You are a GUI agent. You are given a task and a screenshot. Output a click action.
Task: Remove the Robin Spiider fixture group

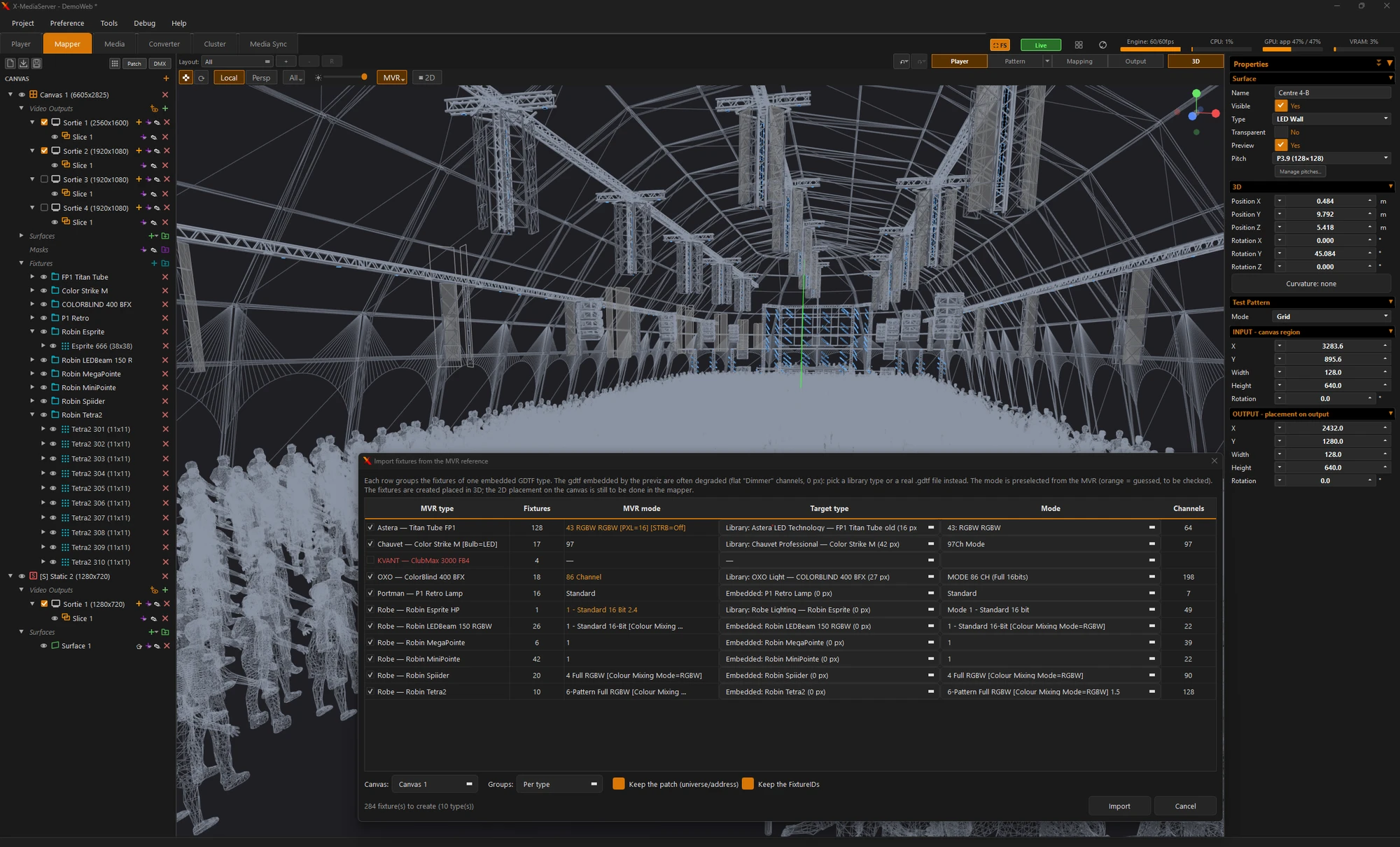(x=165, y=401)
